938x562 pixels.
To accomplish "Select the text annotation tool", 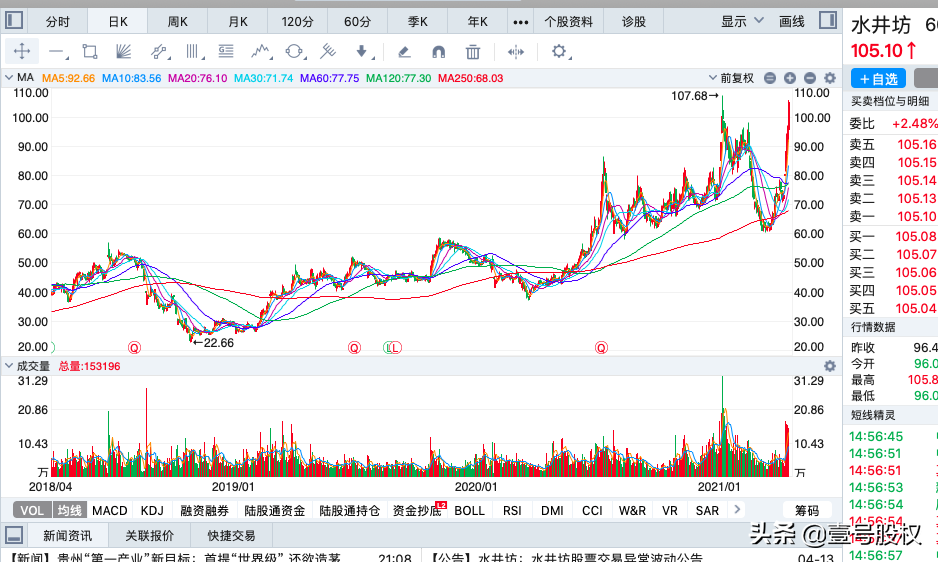I will coord(226,51).
